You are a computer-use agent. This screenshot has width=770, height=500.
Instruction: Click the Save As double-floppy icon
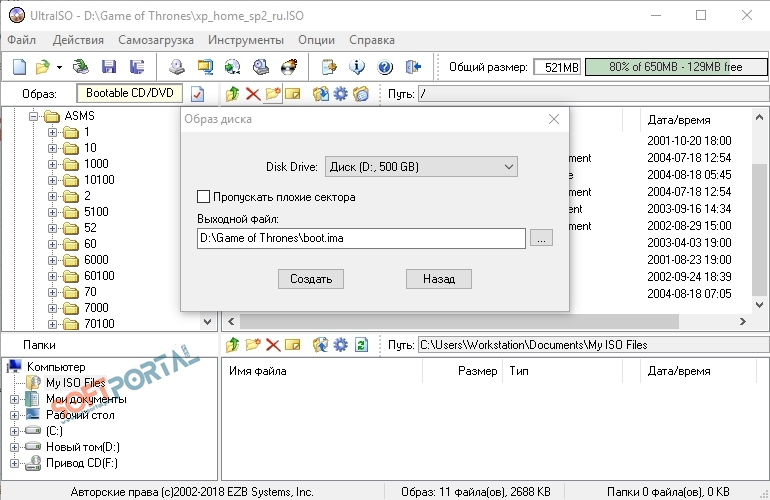137,66
